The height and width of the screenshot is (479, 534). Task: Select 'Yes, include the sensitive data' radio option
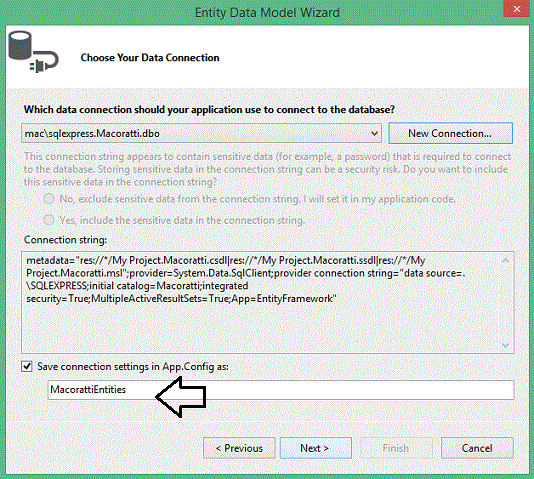coord(49,220)
